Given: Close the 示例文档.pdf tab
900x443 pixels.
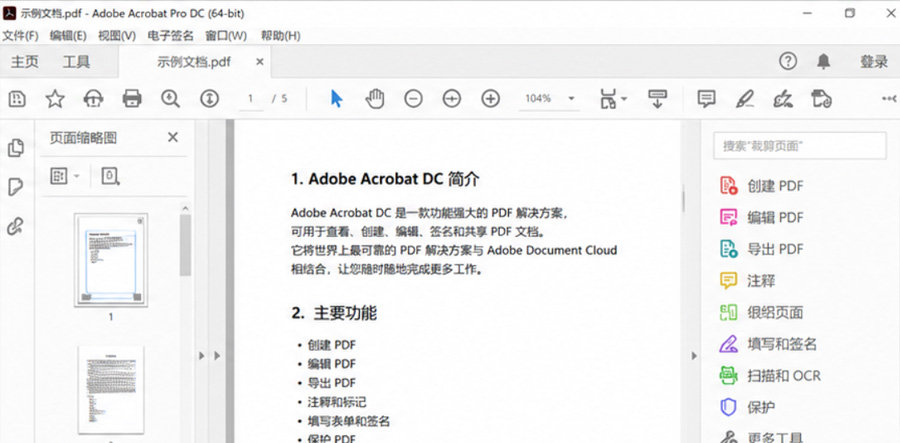Looking at the screenshot, I should click(259, 61).
